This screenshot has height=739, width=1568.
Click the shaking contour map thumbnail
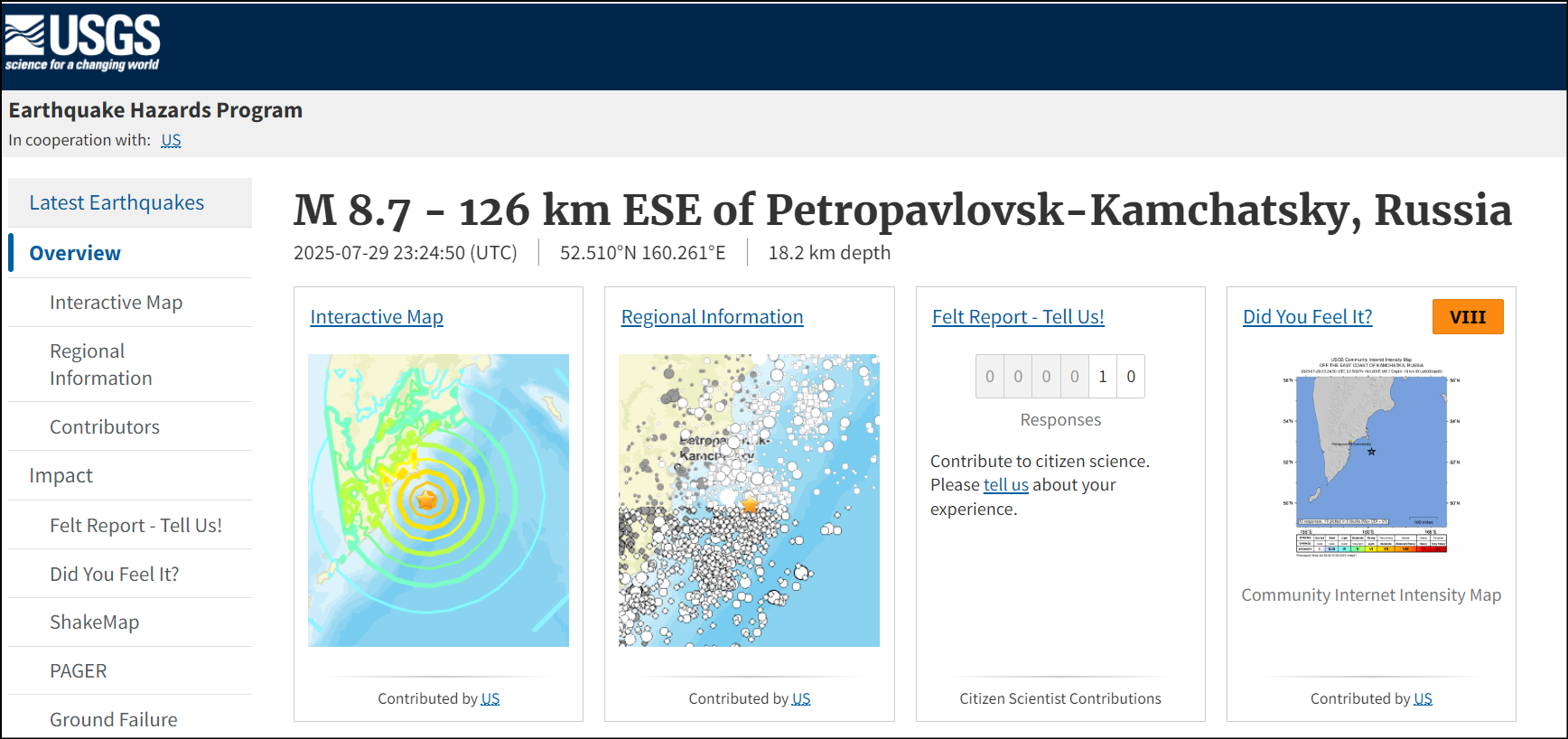[x=438, y=500]
